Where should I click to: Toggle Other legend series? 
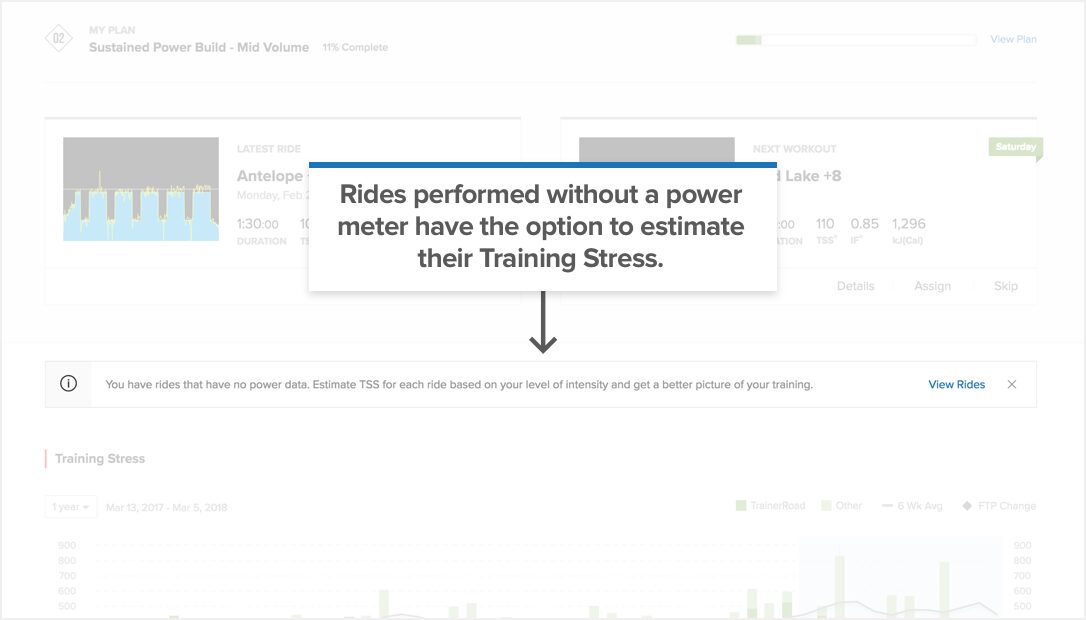[x=842, y=506]
